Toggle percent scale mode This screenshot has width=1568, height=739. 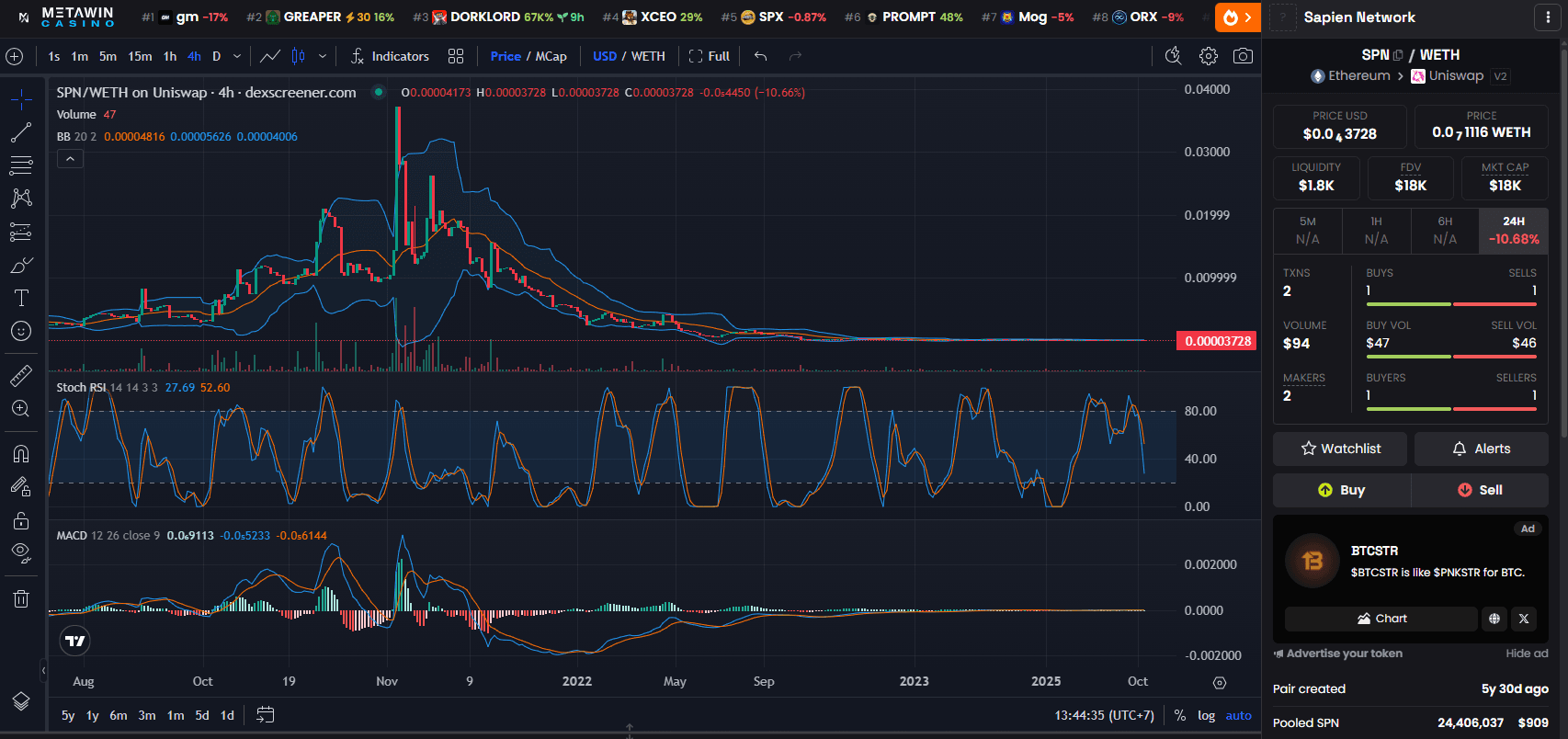coord(1180,715)
